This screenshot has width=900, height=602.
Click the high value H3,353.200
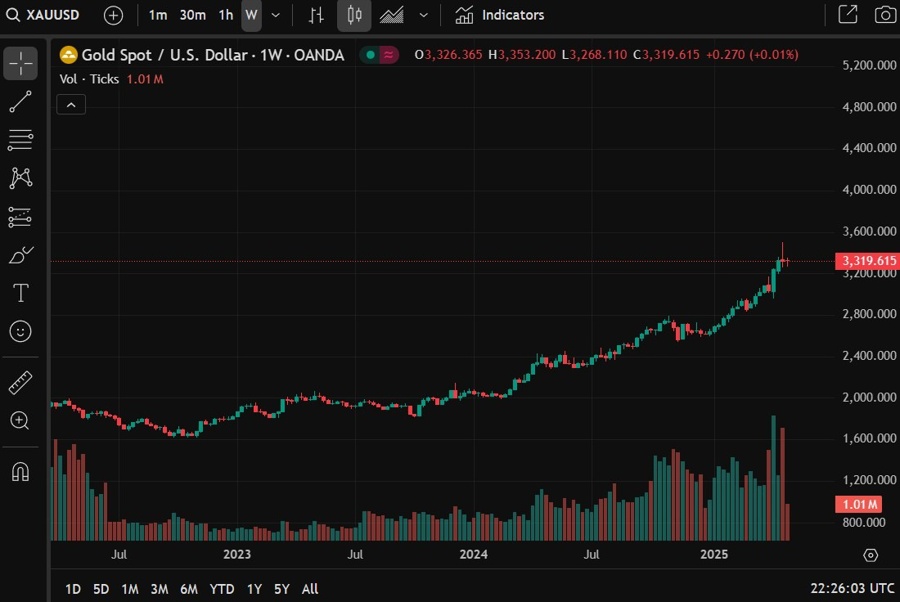(522, 55)
